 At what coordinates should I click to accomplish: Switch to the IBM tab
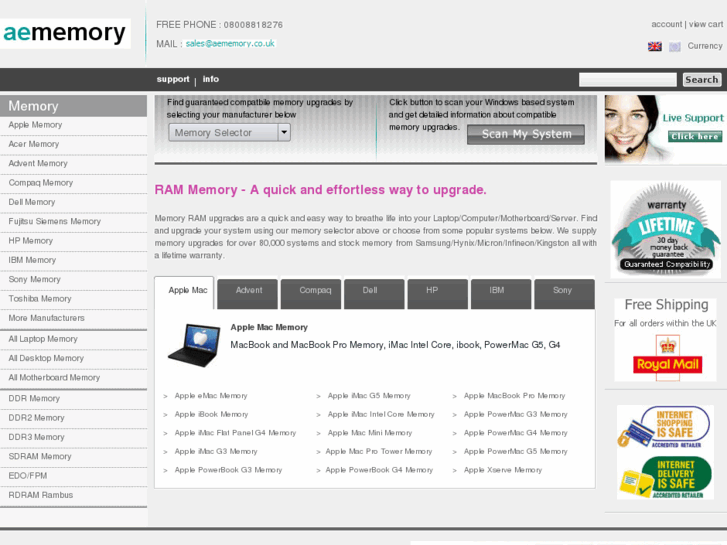[x=501, y=294]
